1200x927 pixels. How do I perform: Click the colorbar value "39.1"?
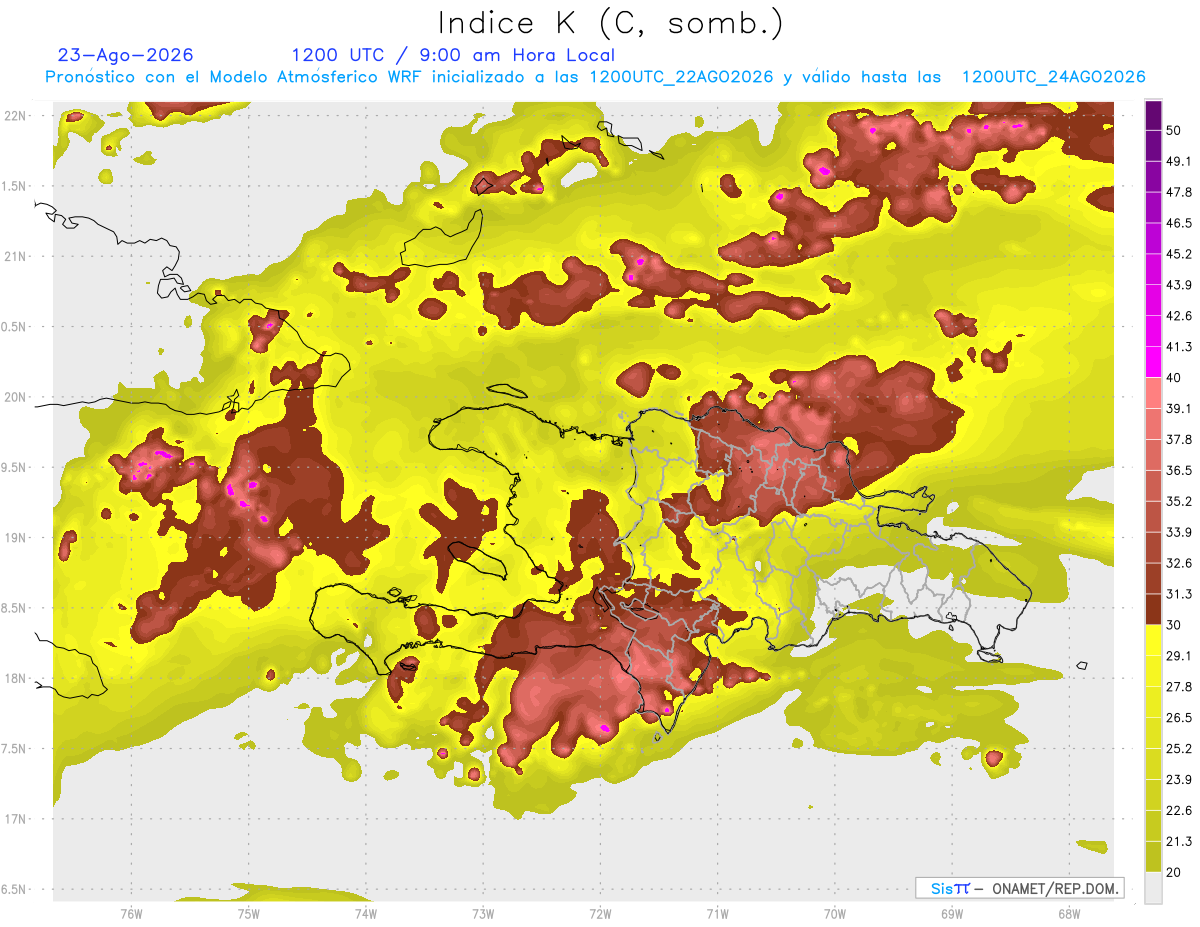coord(1179,408)
